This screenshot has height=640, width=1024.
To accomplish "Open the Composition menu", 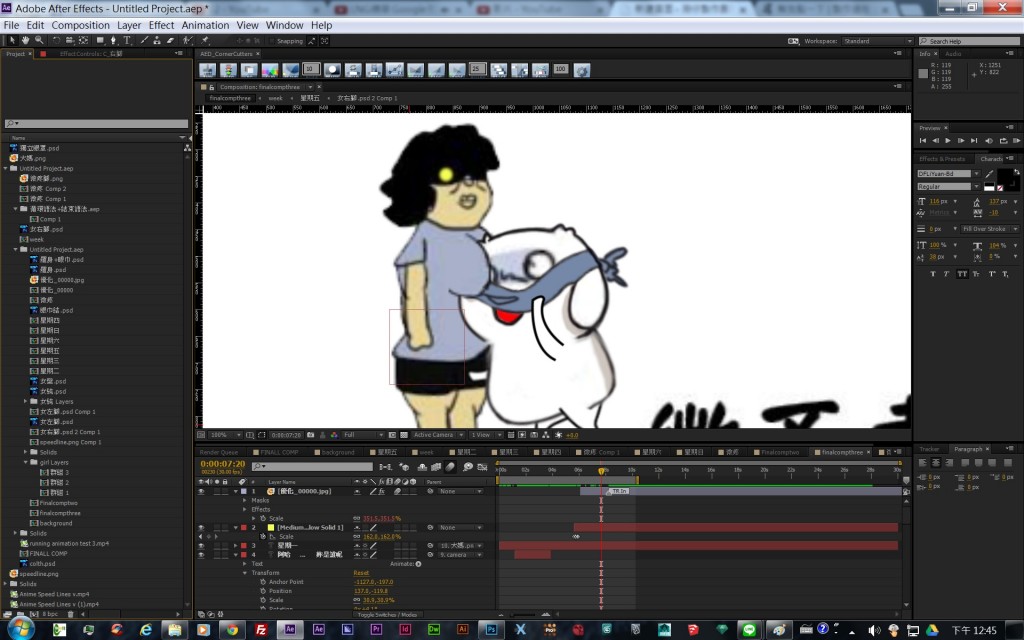I will 81,25.
